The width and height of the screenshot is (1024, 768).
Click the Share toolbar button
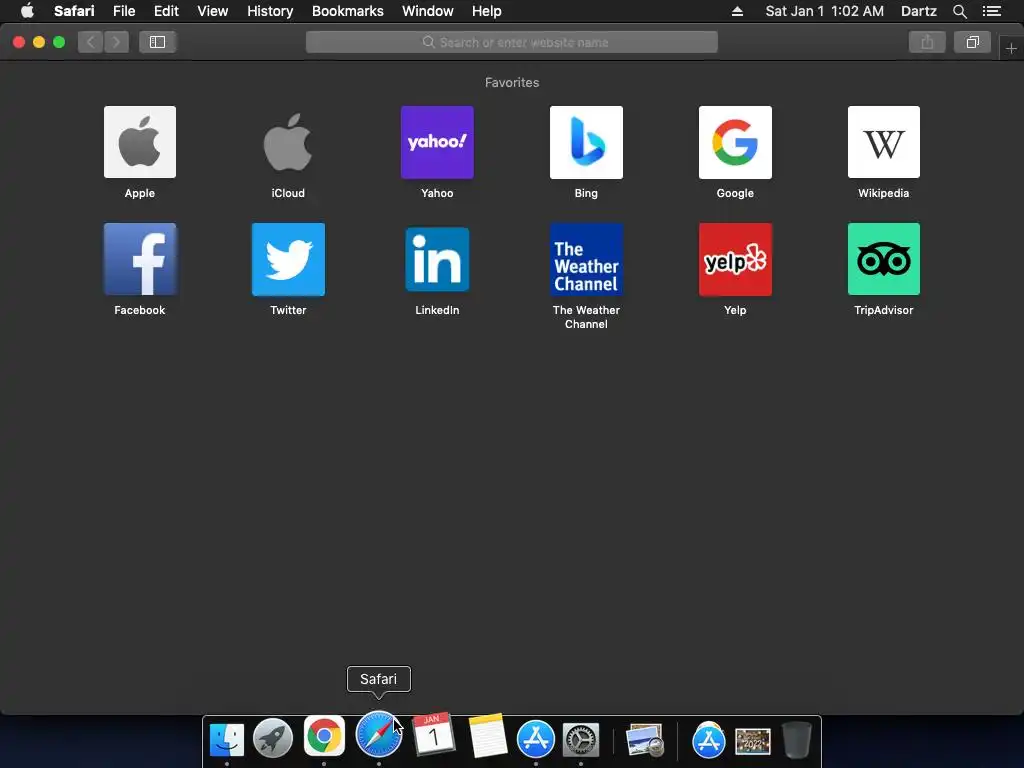(927, 42)
